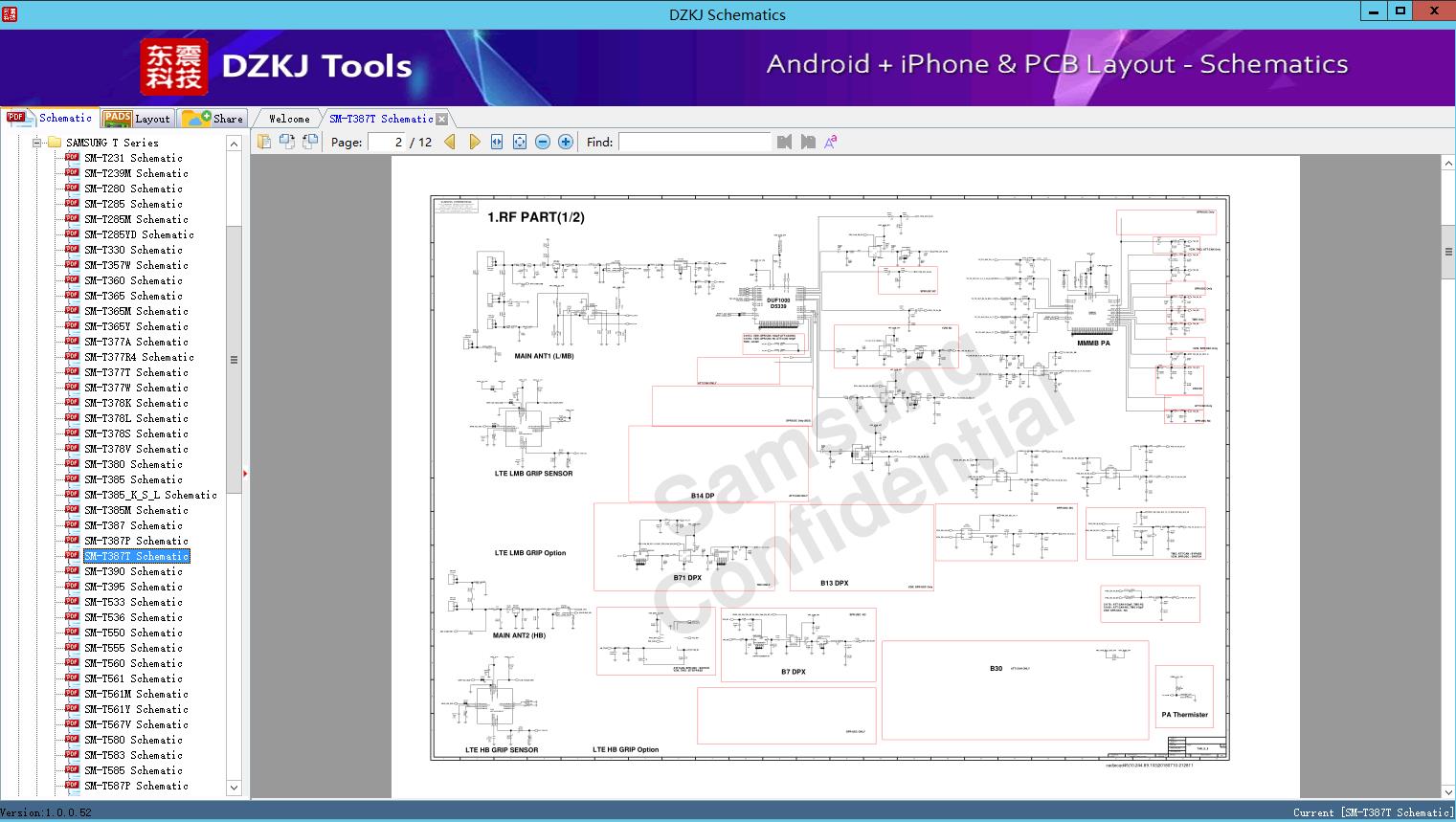Click the Find text field
1456x822 pixels.
(x=694, y=142)
